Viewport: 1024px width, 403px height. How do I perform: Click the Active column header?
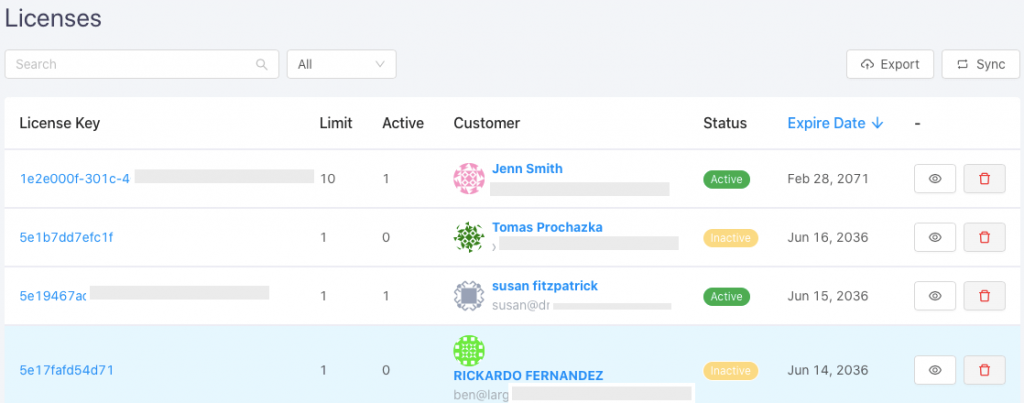click(x=403, y=123)
